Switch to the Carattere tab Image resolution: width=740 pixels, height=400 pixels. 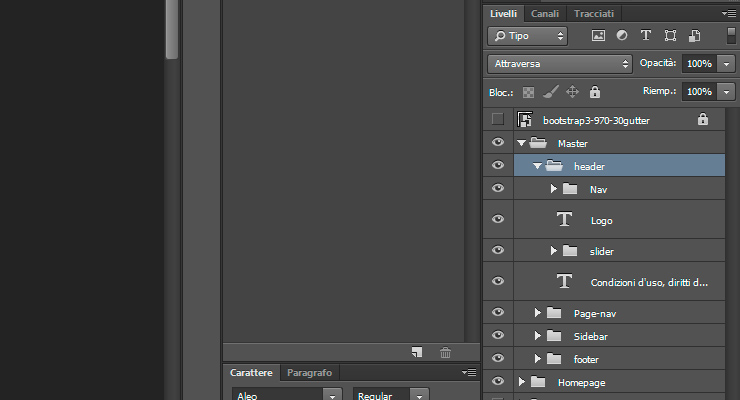point(251,373)
